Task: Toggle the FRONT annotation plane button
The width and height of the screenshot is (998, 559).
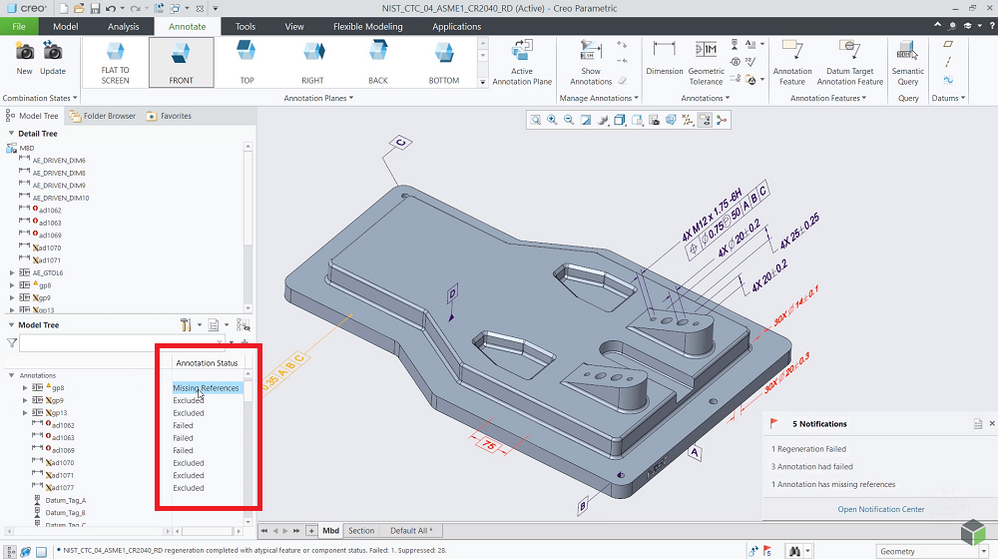Action: coord(181,62)
